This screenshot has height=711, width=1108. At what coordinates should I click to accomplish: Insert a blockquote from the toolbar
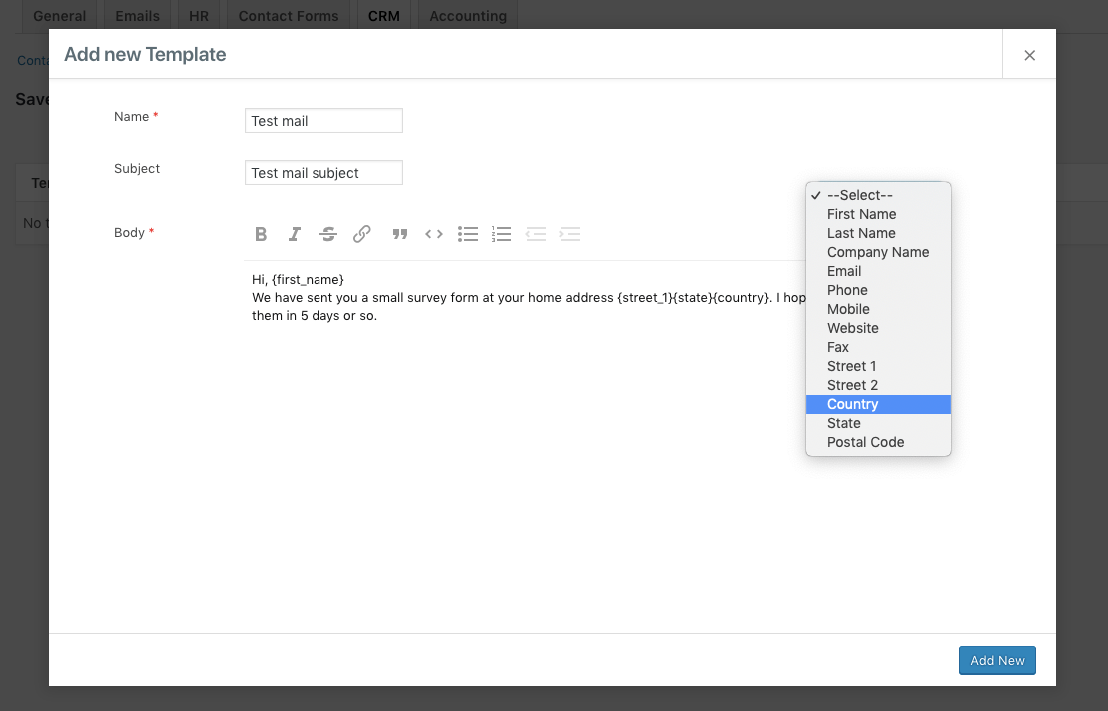point(399,234)
